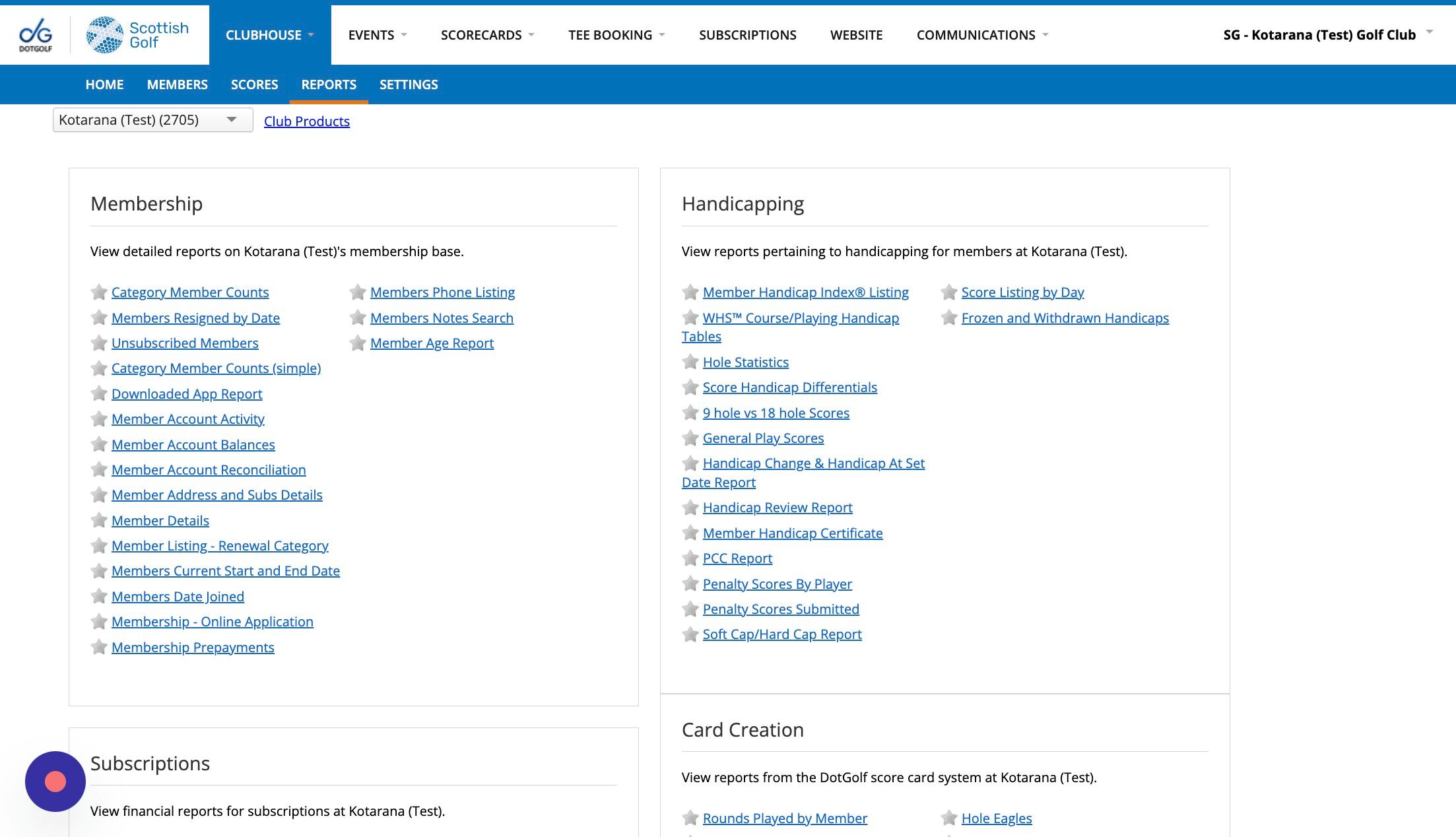Go to the Settings tab

pos(408,84)
